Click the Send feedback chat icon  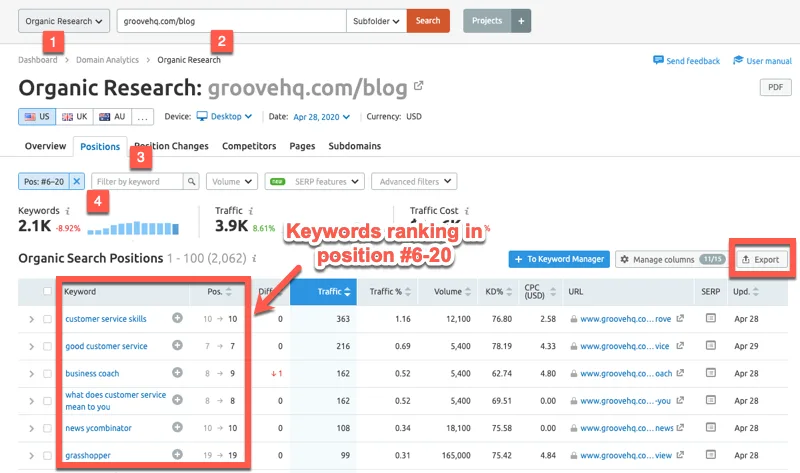tap(658, 60)
